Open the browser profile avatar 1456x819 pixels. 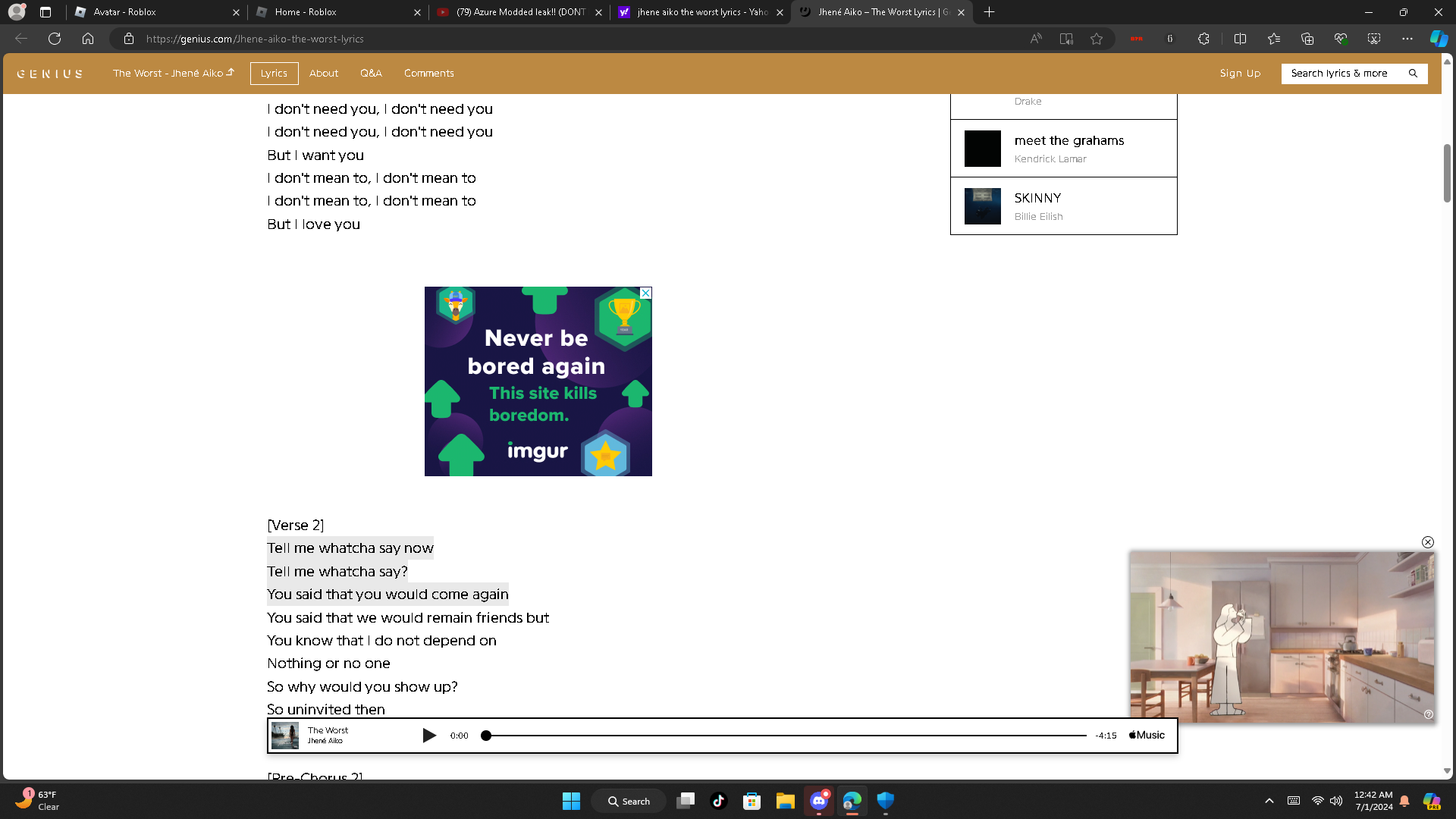point(17,12)
